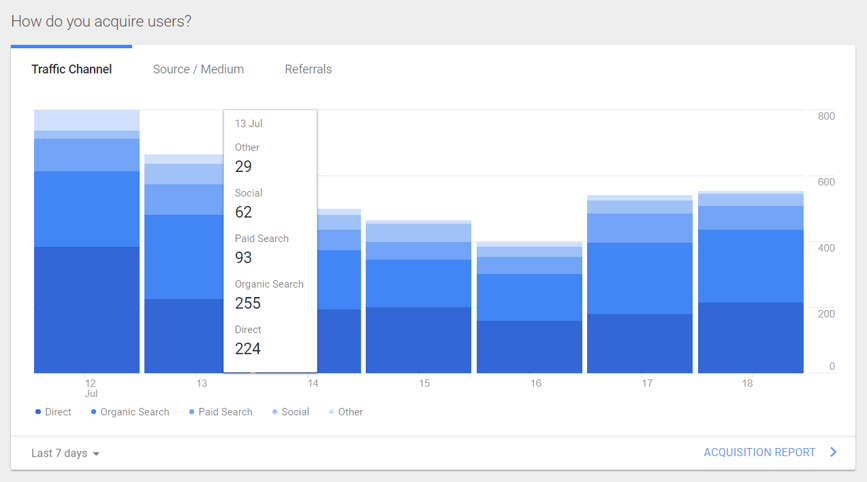Screen dimensions: 867x482
Task: Click the 12 Jul bar's Direct segment
Action: (x=86, y=310)
